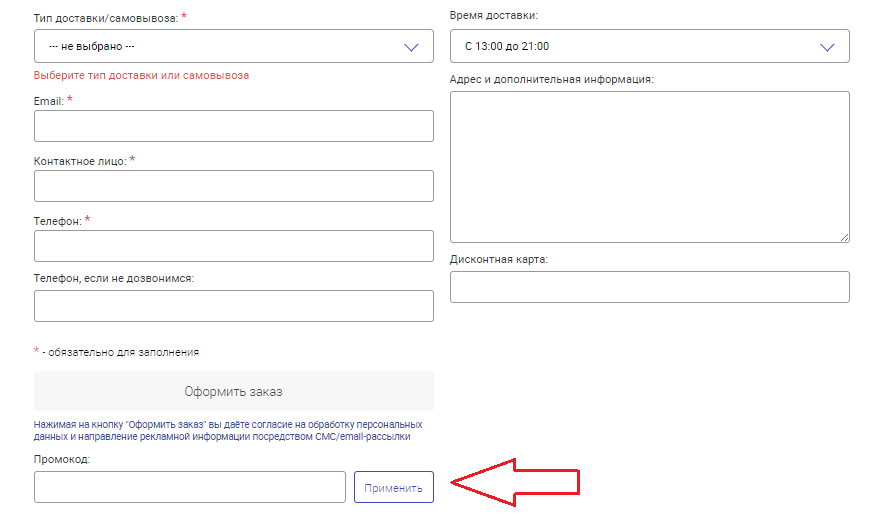Click the Промокод label
The image size is (879, 528).
tap(62, 459)
